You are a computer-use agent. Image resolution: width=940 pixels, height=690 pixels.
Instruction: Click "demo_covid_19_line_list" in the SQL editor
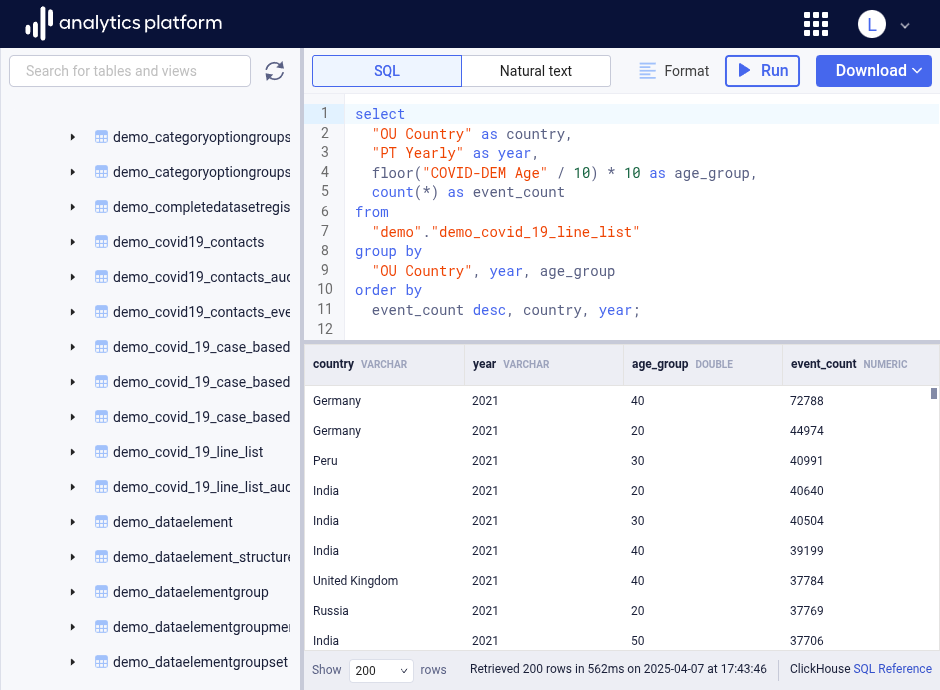click(535, 232)
